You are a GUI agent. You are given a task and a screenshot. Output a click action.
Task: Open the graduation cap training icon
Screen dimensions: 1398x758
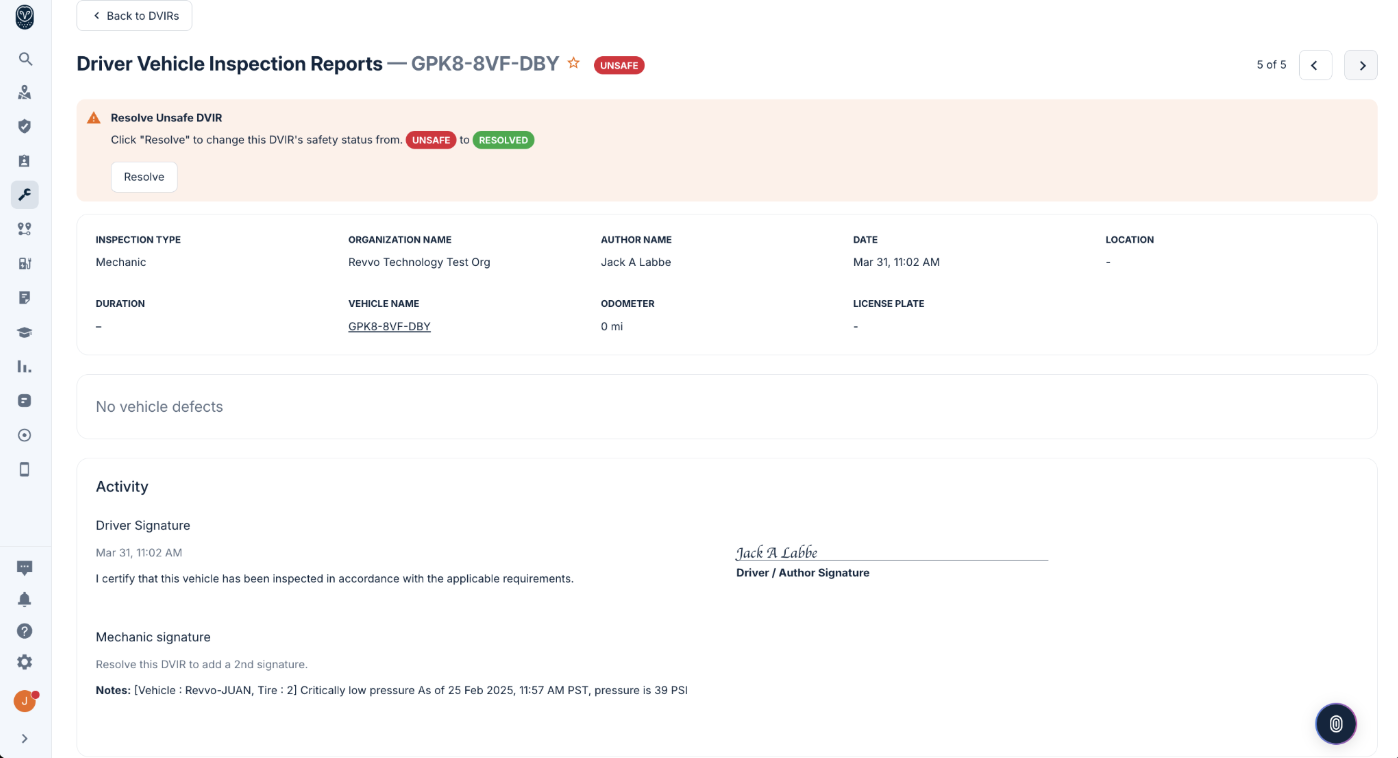(x=25, y=332)
